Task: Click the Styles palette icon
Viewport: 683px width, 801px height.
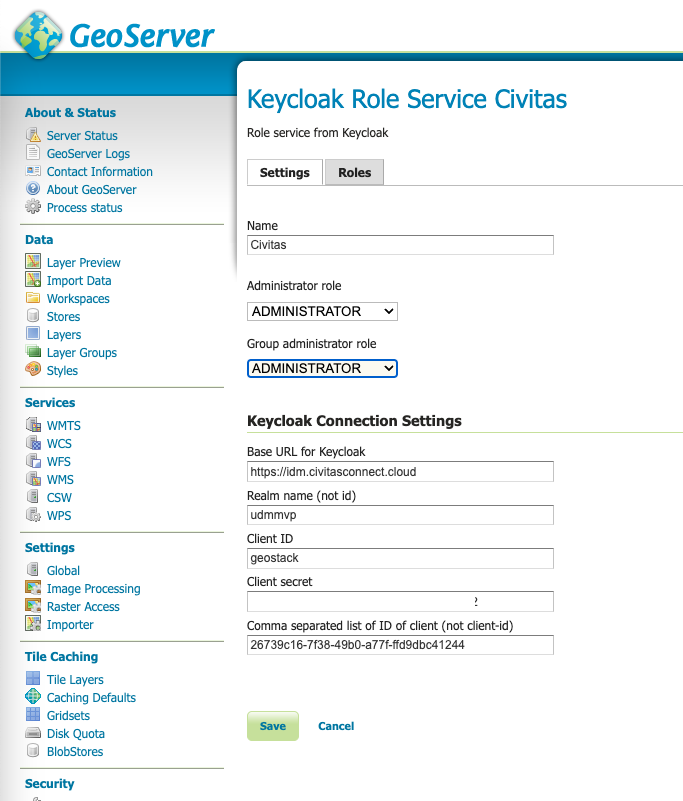Action: tap(33, 369)
